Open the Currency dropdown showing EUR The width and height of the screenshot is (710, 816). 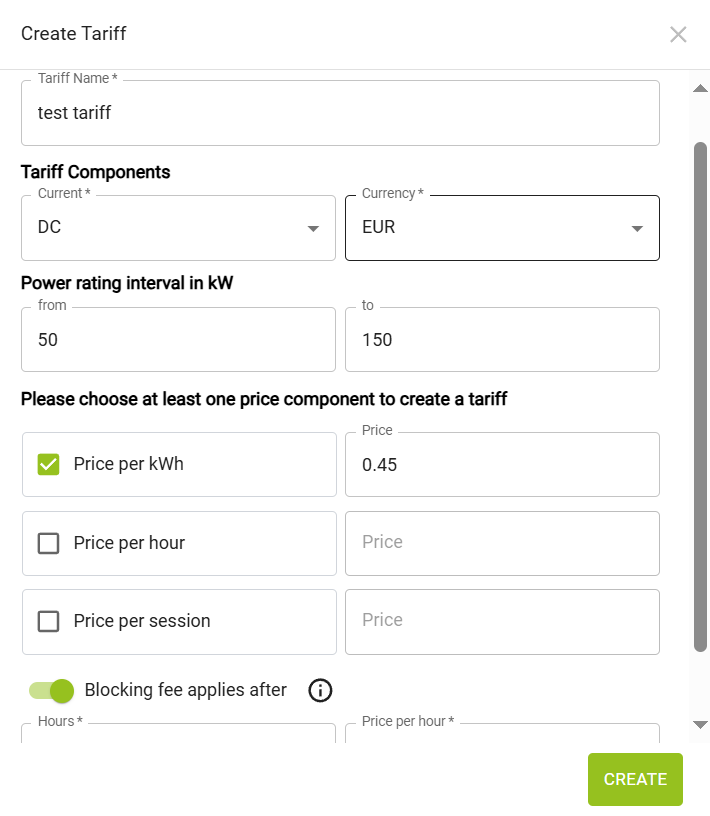[502, 228]
